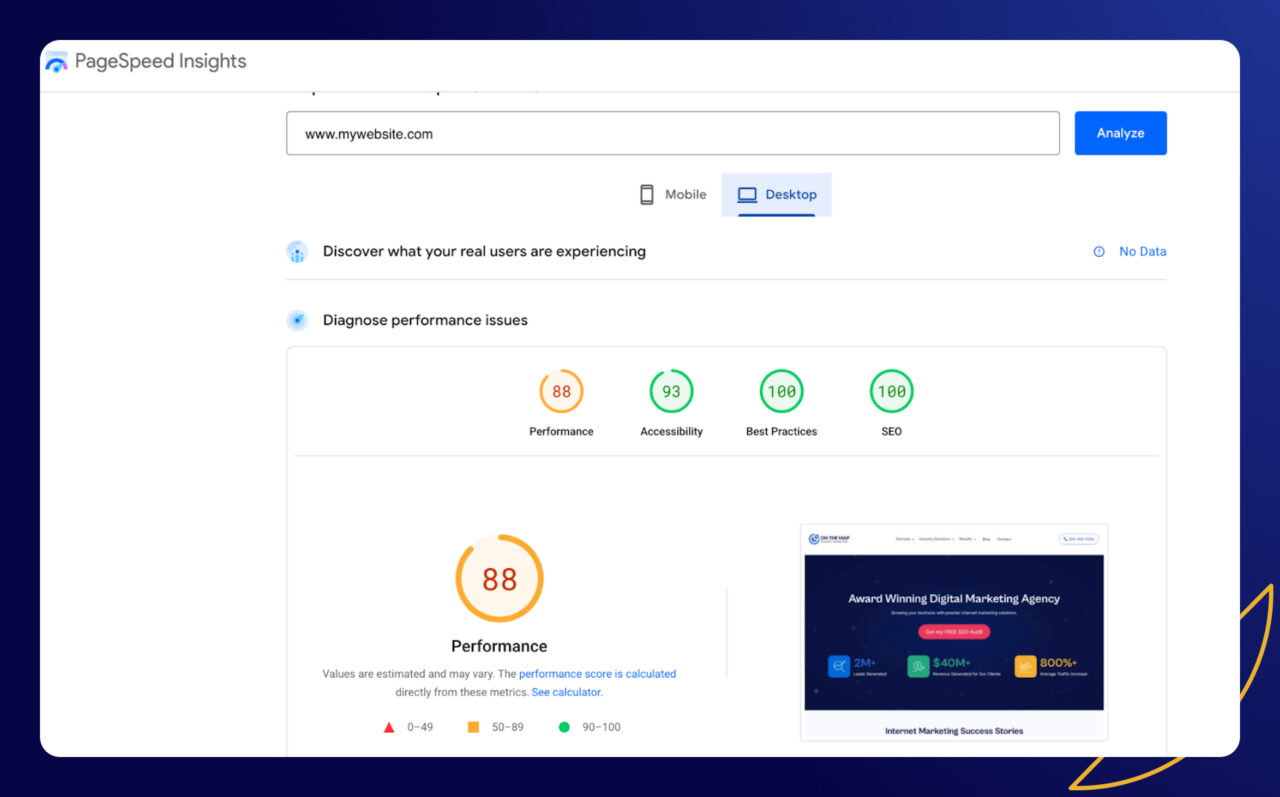This screenshot has height=797, width=1280.
Task: Click the real users experience section icon
Action: [x=297, y=252]
